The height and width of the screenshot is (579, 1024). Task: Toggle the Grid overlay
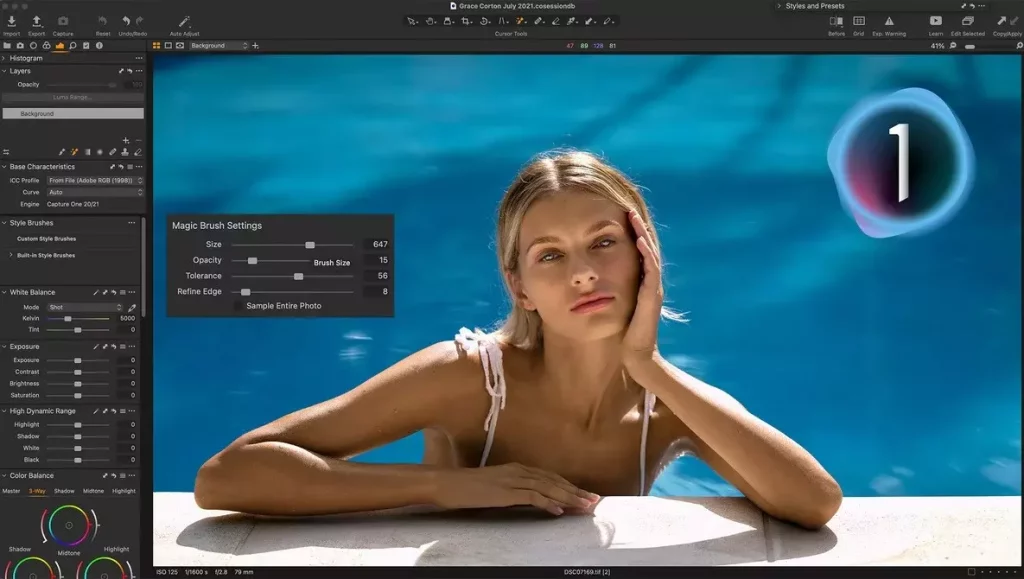click(x=858, y=21)
